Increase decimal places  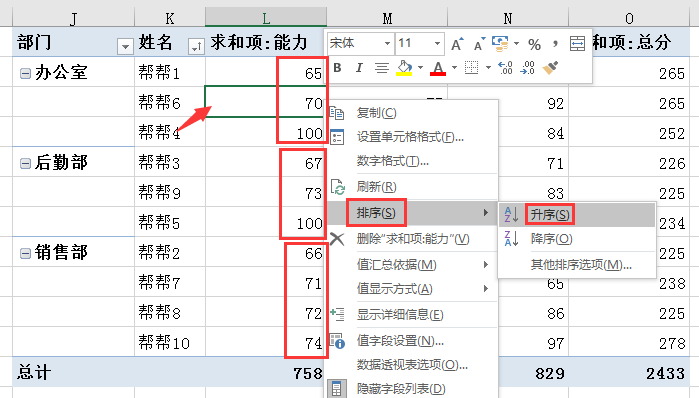click(505, 68)
